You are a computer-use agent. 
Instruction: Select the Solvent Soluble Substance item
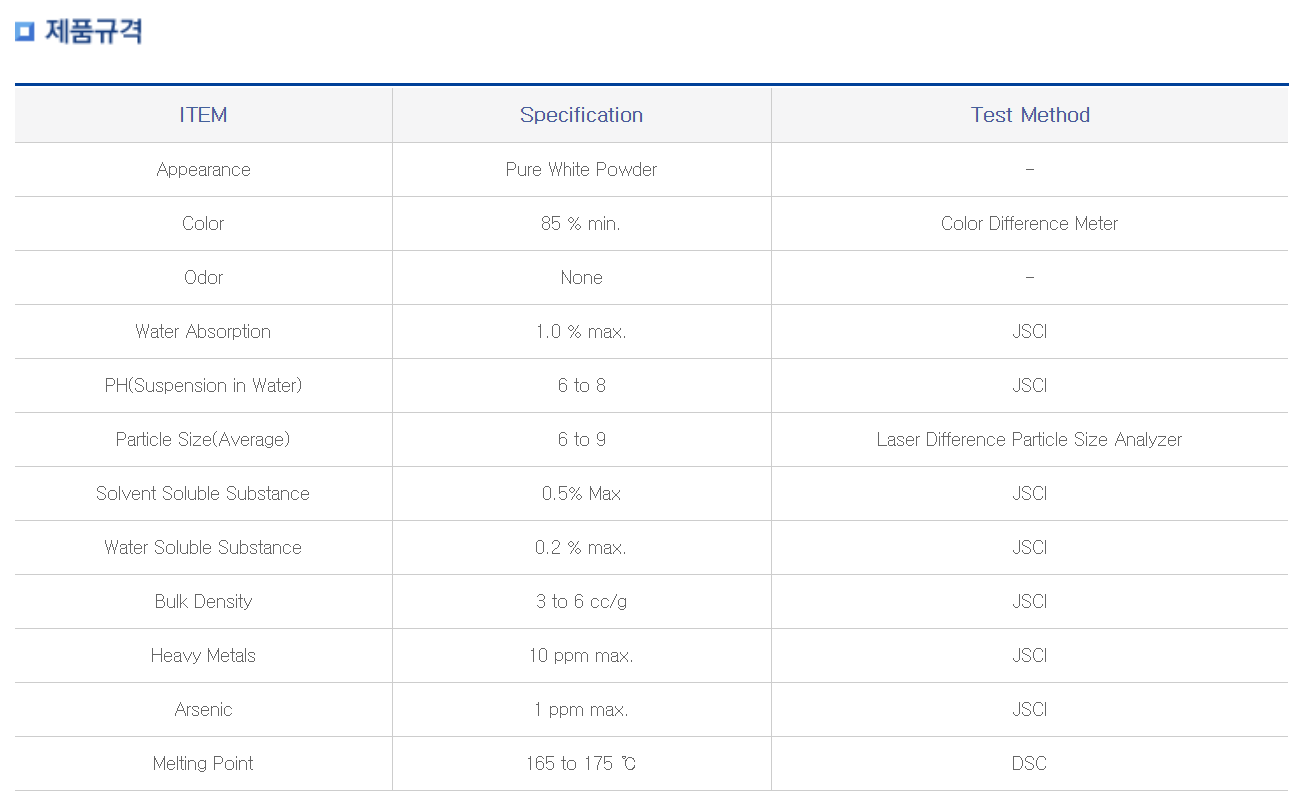(203, 494)
